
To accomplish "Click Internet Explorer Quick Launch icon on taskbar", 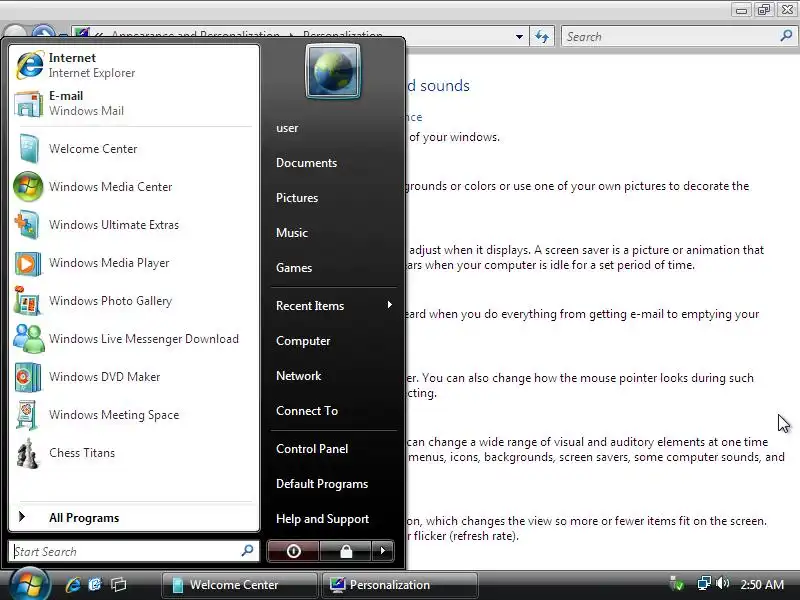I will [x=73, y=585].
